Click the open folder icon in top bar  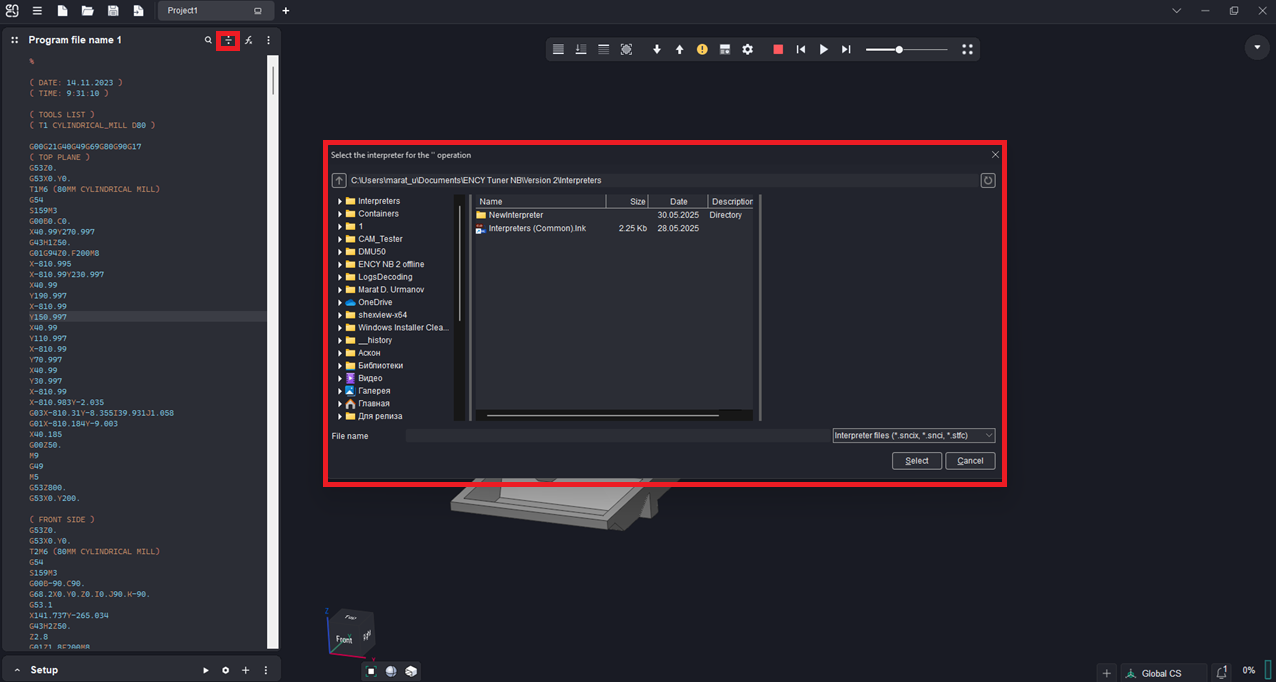coord(87,11)
